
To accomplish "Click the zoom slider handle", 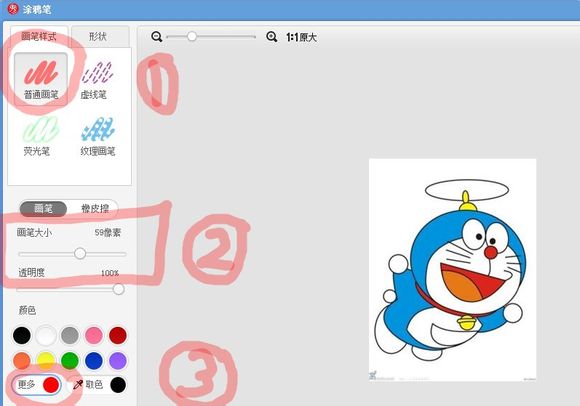I will click(192, 36).
